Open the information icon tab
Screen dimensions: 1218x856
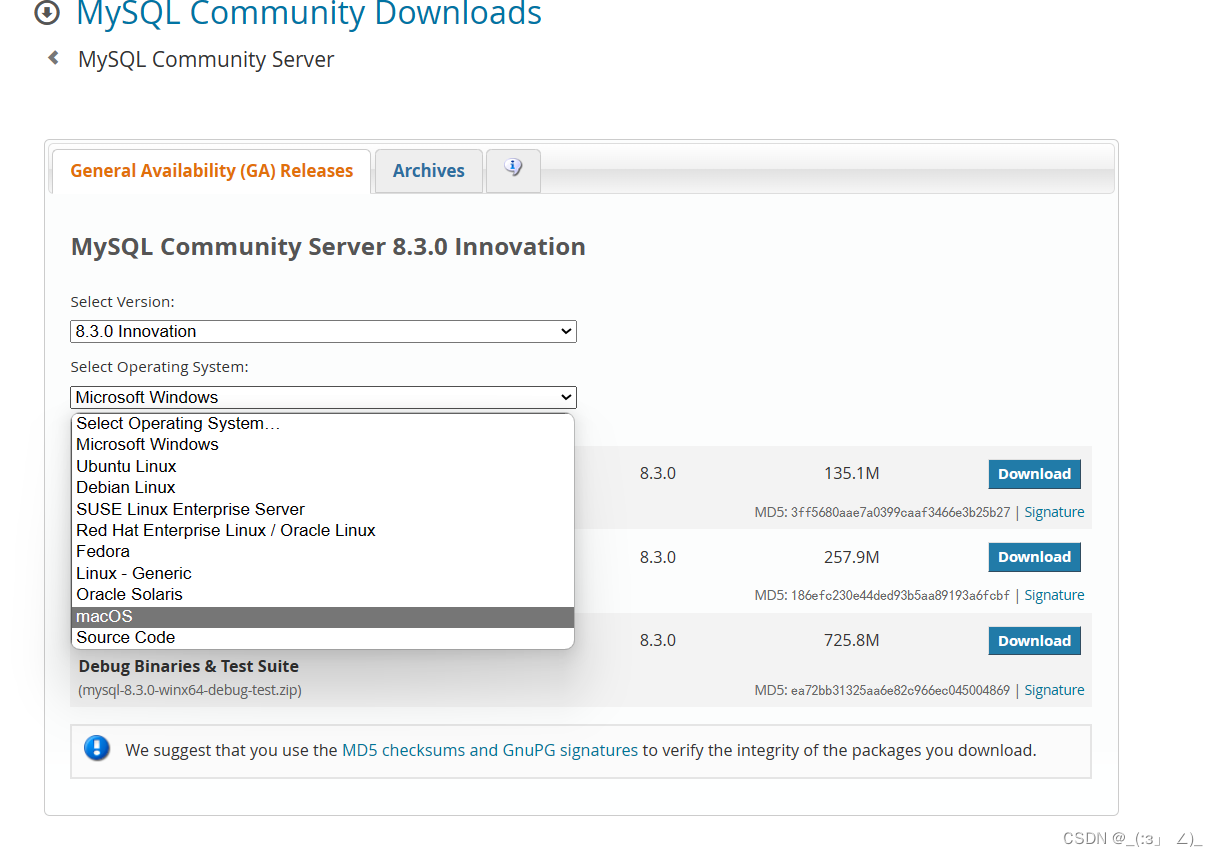click(x=513, y=170)
